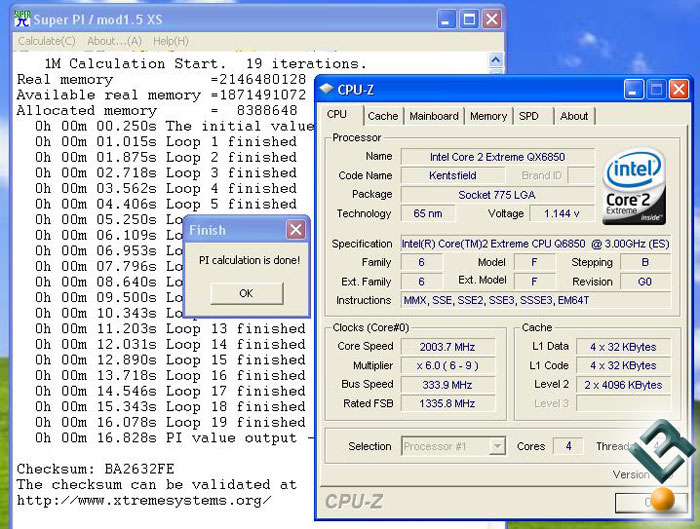
Task: Click the Level 2 value 2 x 4096 KBytes
Action: point(623,385)
